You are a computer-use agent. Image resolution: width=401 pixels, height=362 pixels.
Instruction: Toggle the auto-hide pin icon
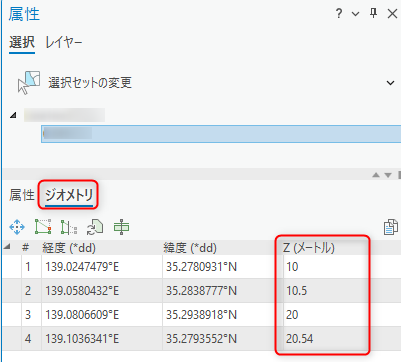click(374, 13)
